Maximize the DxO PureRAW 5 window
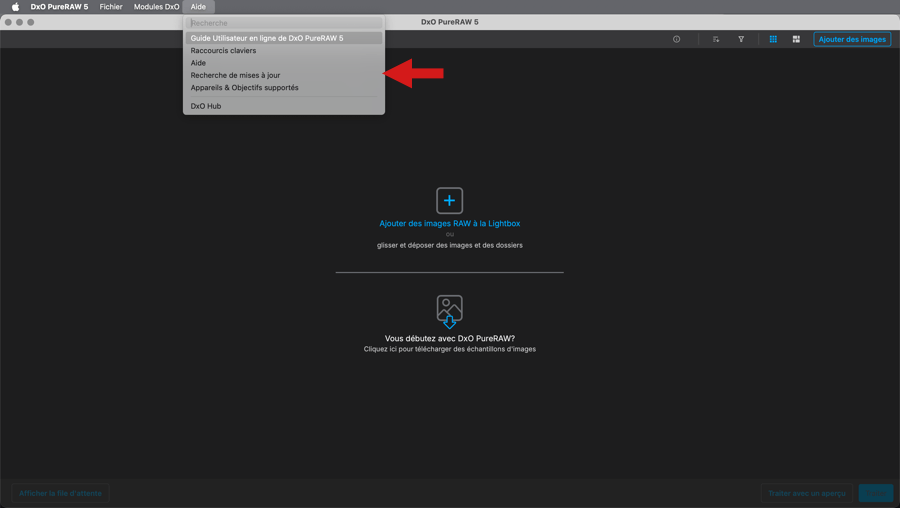900x508 pixels. (x=30, y=22)
